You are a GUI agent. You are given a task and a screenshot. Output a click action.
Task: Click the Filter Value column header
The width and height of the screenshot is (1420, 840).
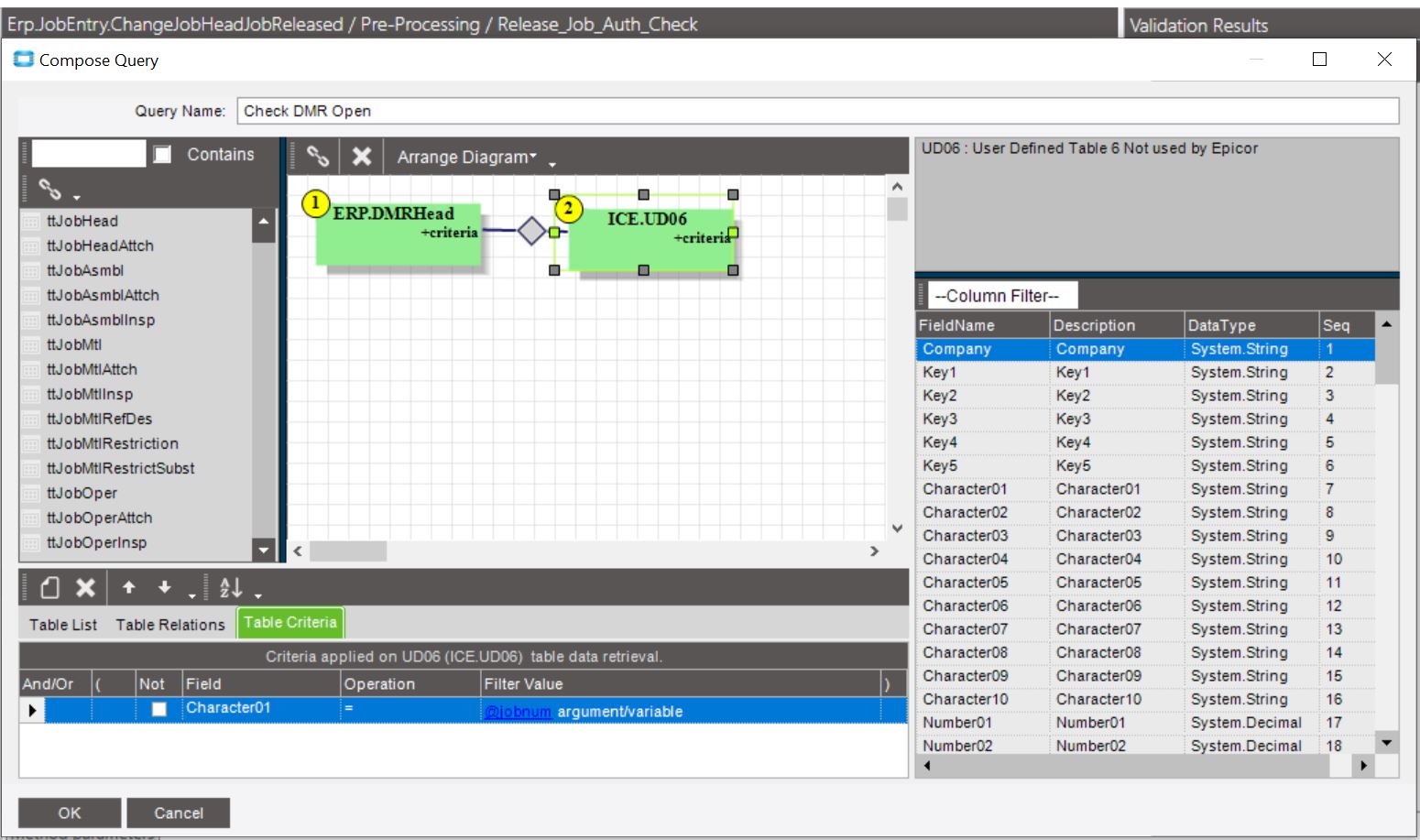point(680,683)
